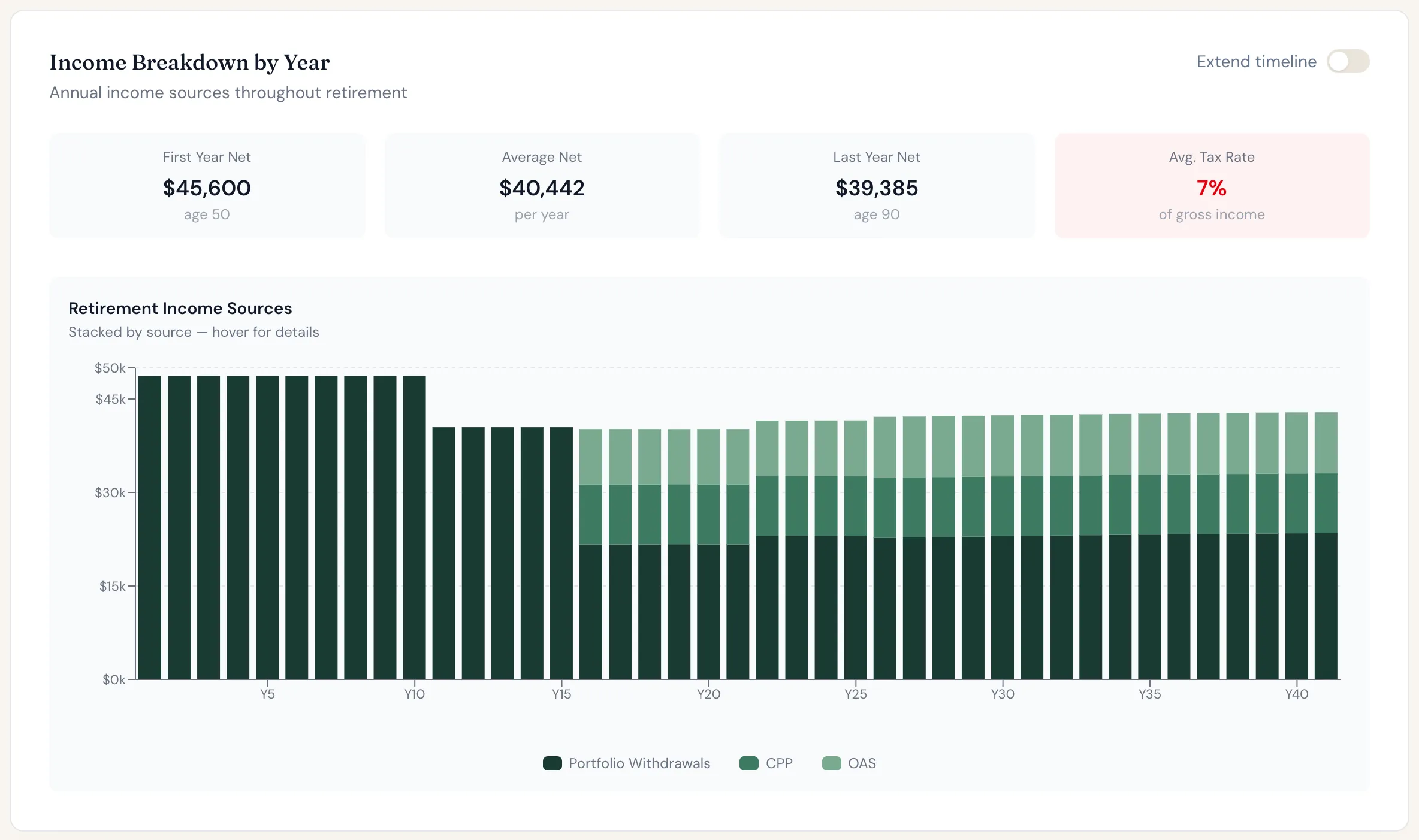
Task: Click the Y5 bar in chart
Action: point(267,527)
